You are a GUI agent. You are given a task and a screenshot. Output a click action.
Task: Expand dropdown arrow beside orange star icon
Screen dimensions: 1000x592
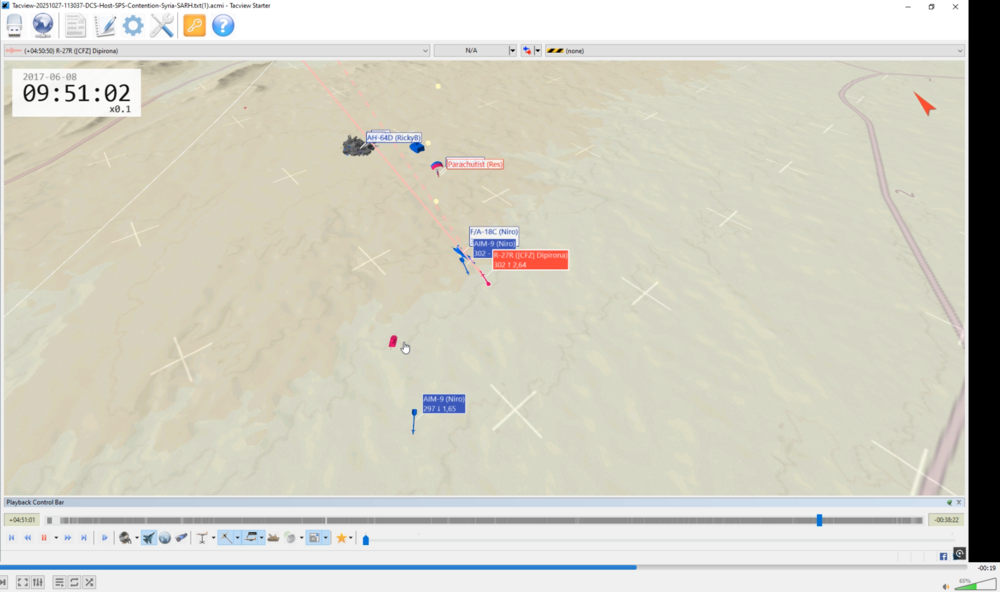351,538
